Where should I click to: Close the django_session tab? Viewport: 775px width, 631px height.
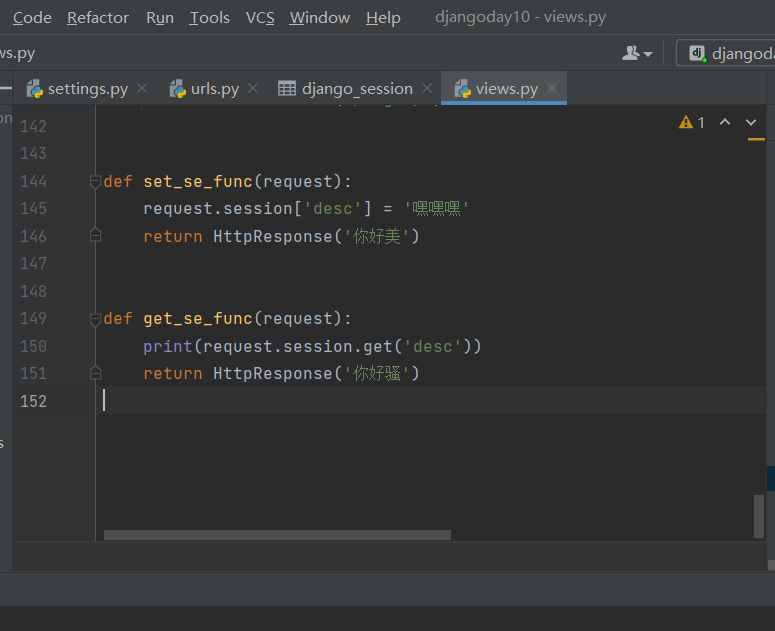tap(427, 88)
